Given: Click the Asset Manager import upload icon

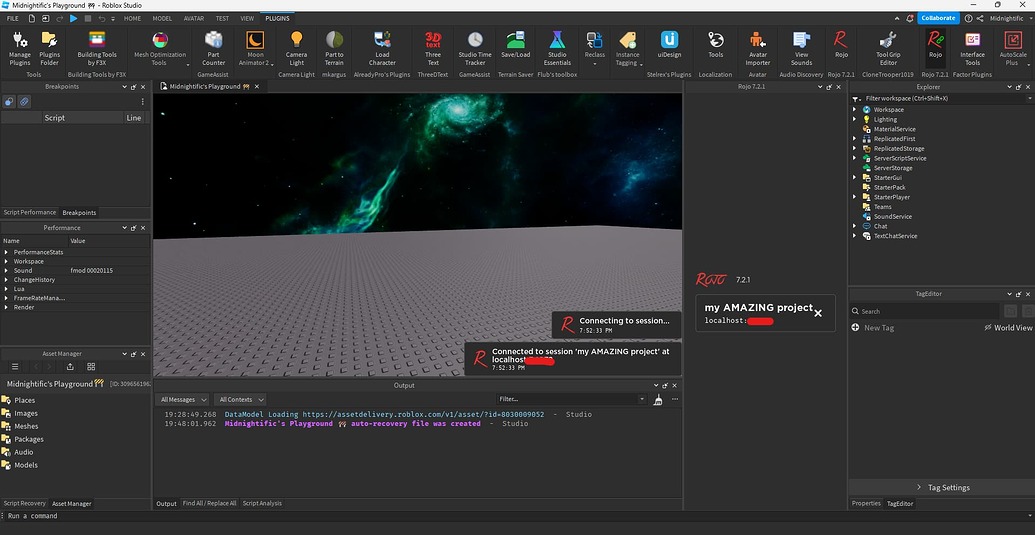Looking at the screenshot, I should pyautogui.click(x=70, y=367).
